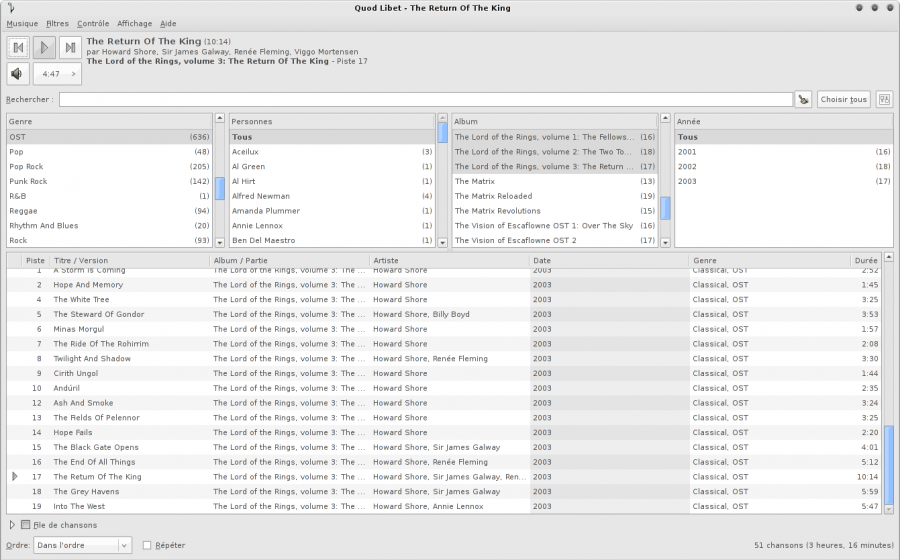Sort by the Artiste column header
The height and width of the screenshot is (560, 900).
pyautogui.click(x=449, y=260)
